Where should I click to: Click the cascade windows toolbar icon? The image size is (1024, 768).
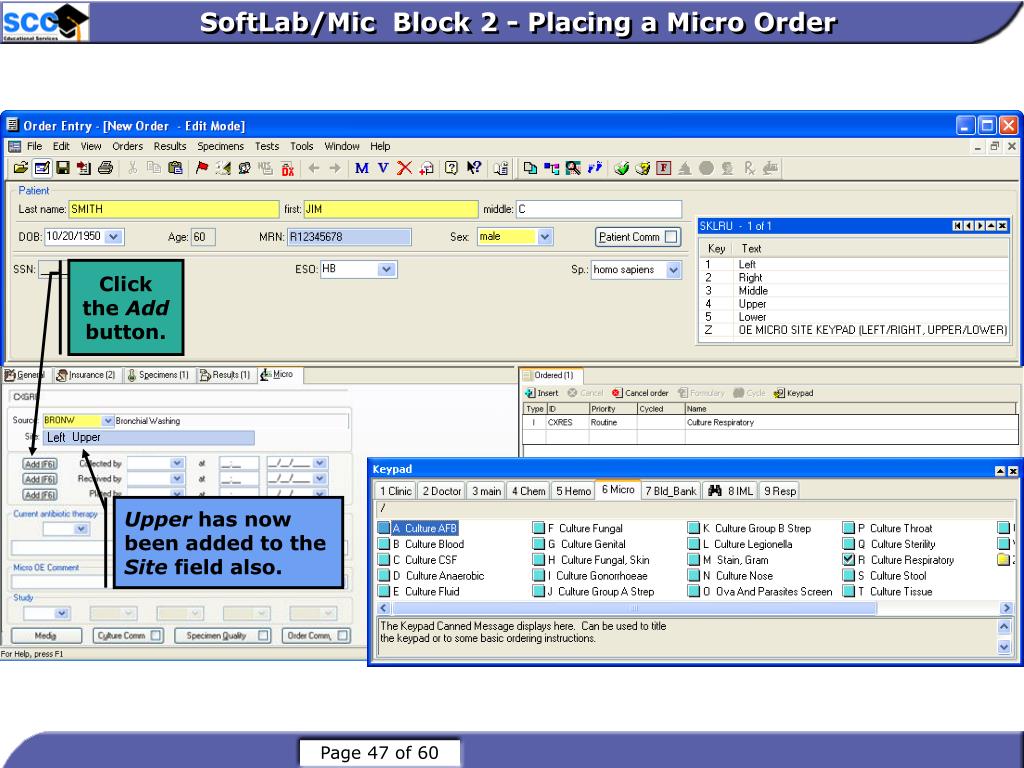530,168
